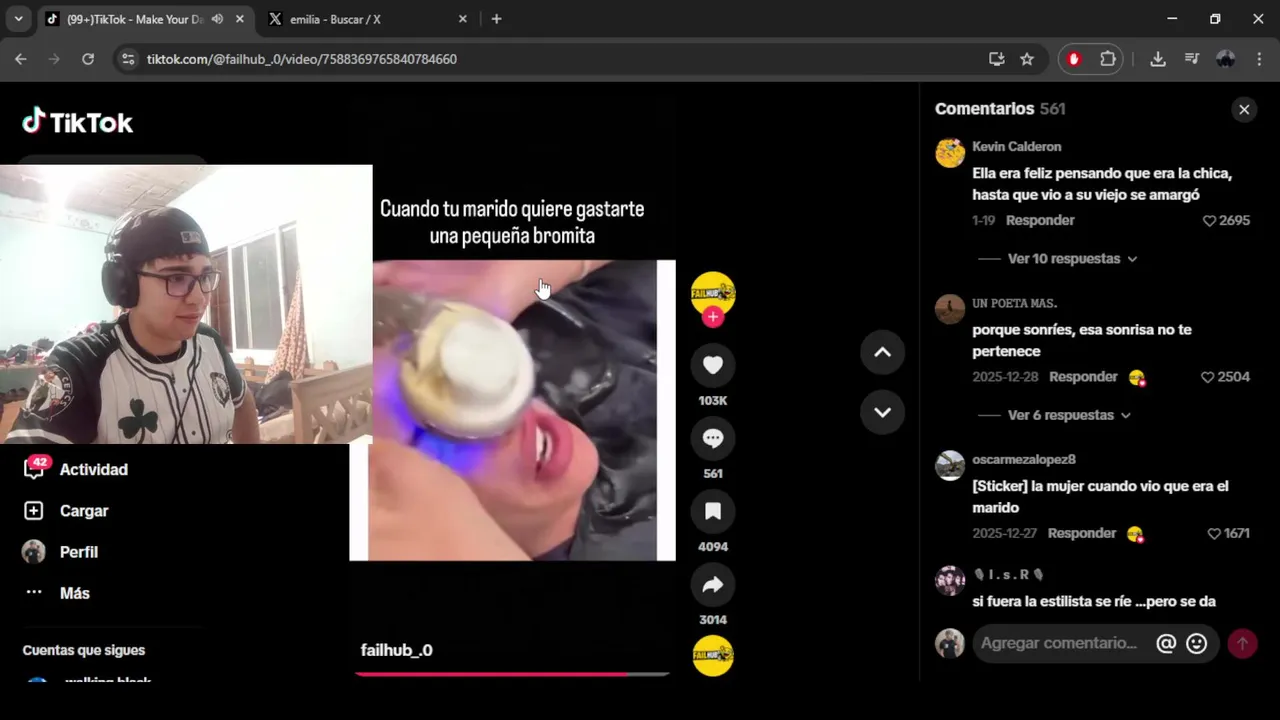
Task: Open the browser profile avatar
Action: 1226,59
